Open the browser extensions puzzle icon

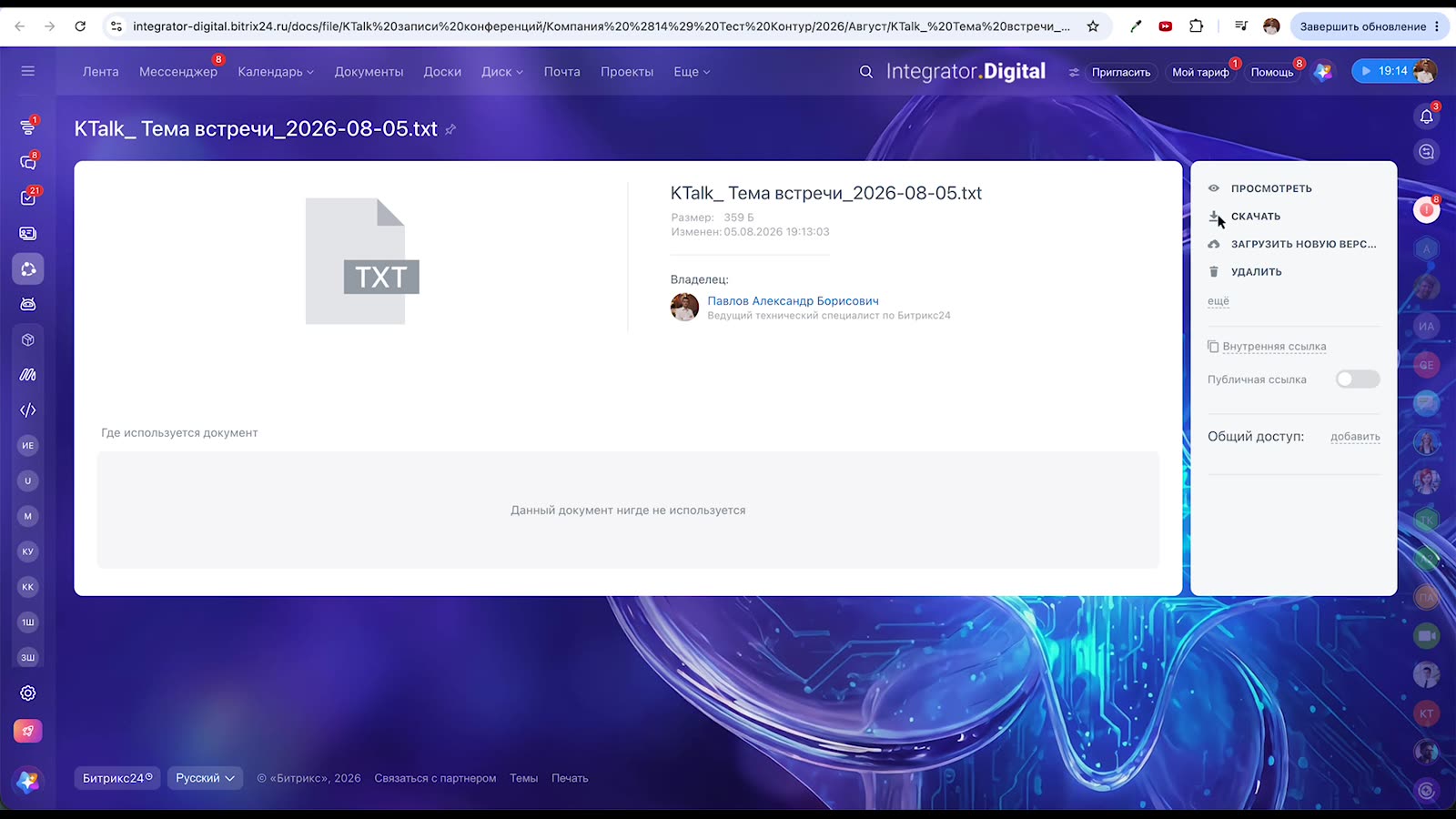[x=1197, y=26]
